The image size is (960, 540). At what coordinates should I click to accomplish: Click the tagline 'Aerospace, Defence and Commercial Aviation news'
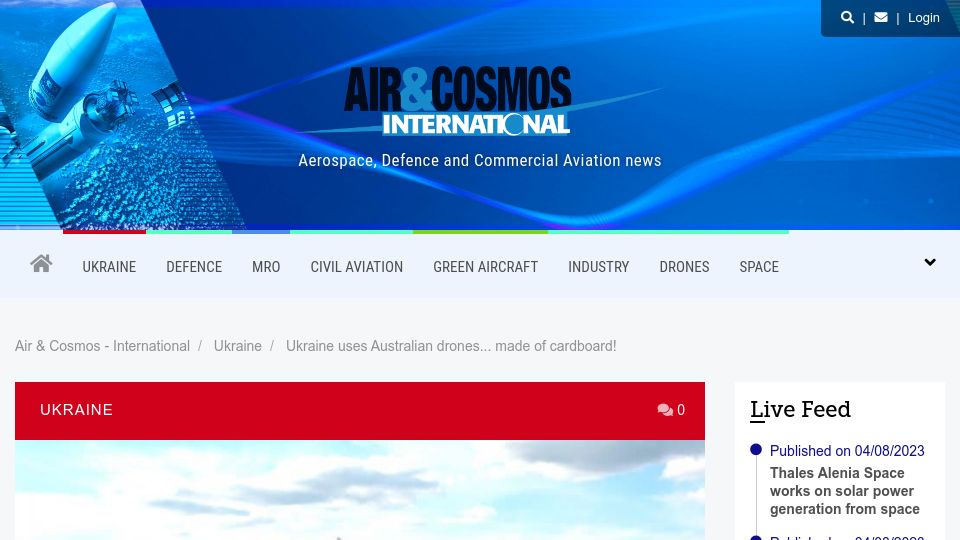(x=479, y=160)
